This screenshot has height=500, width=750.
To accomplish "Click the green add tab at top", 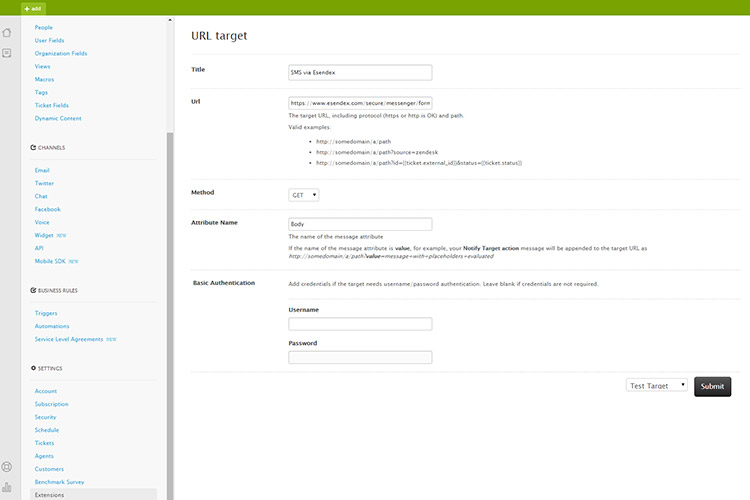I will [x=32, y=7].
